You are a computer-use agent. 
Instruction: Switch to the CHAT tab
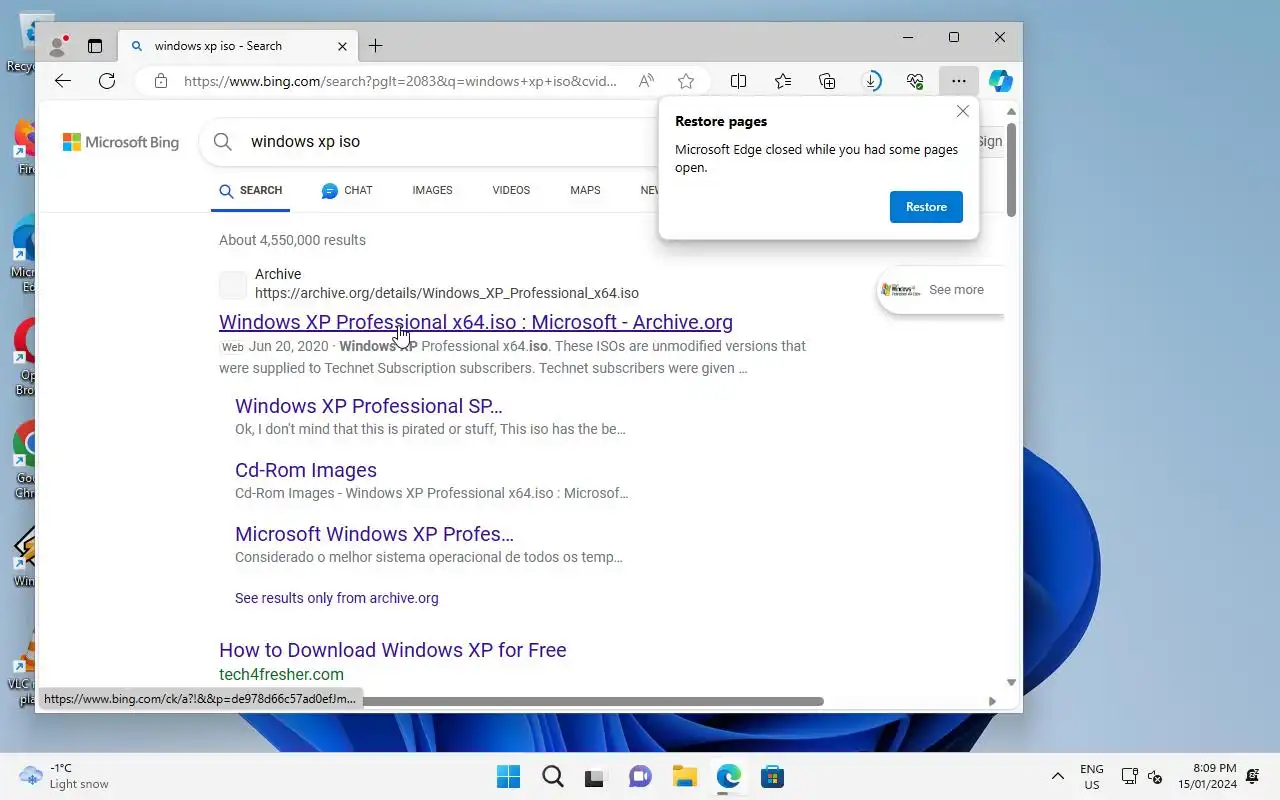tap(347, 190)
